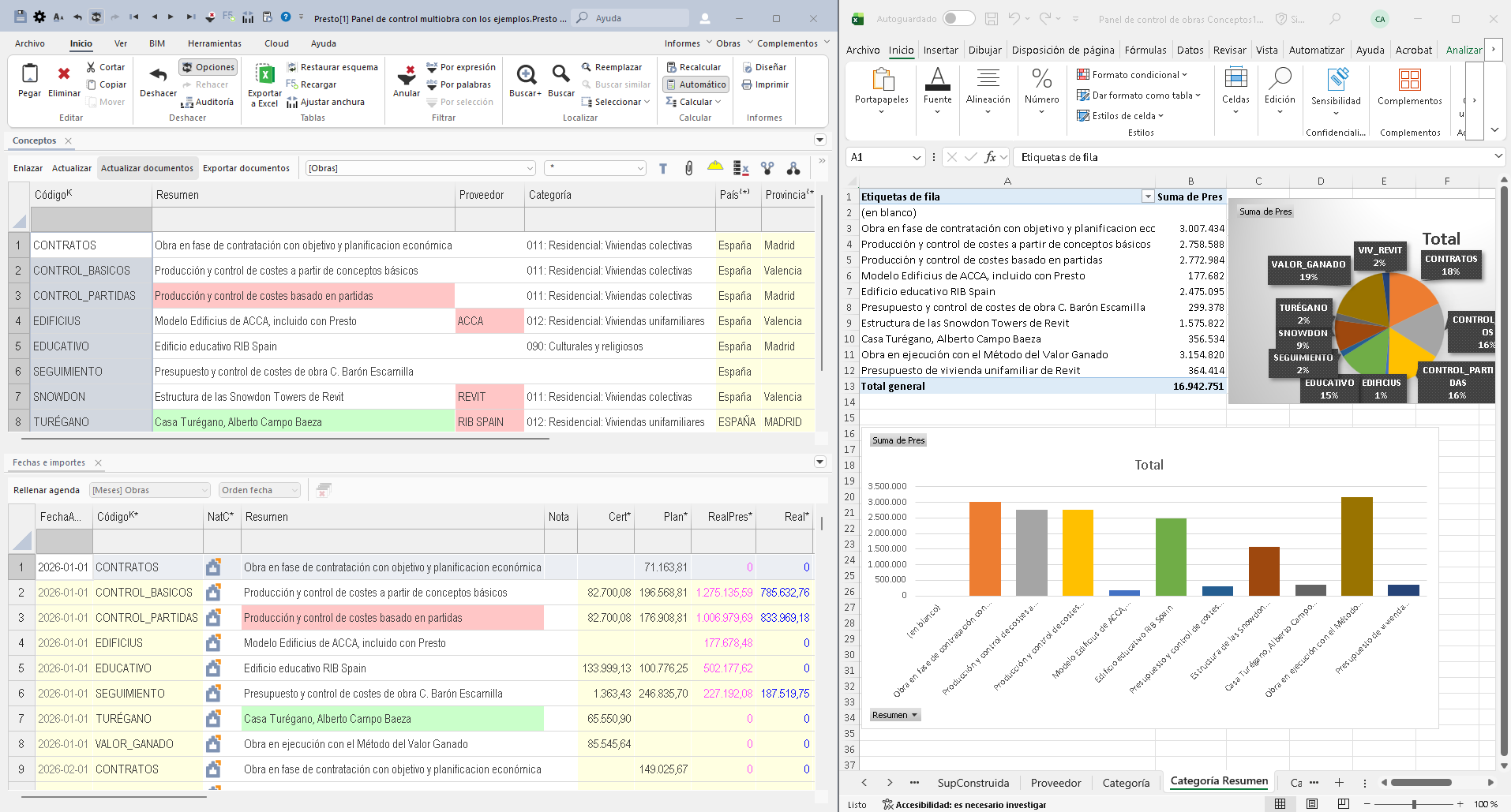Click the Pegar clipboard icon

30,74
